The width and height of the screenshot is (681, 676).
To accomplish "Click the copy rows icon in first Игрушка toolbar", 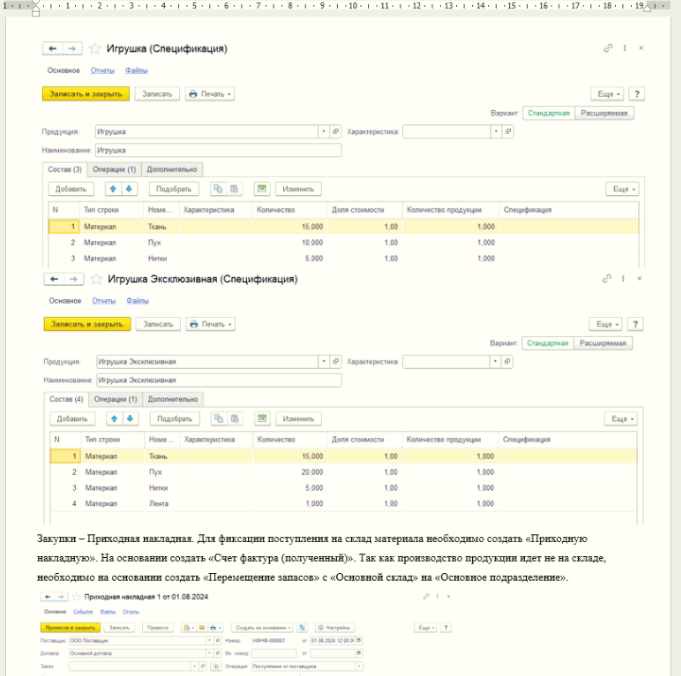I will point(216,188).
